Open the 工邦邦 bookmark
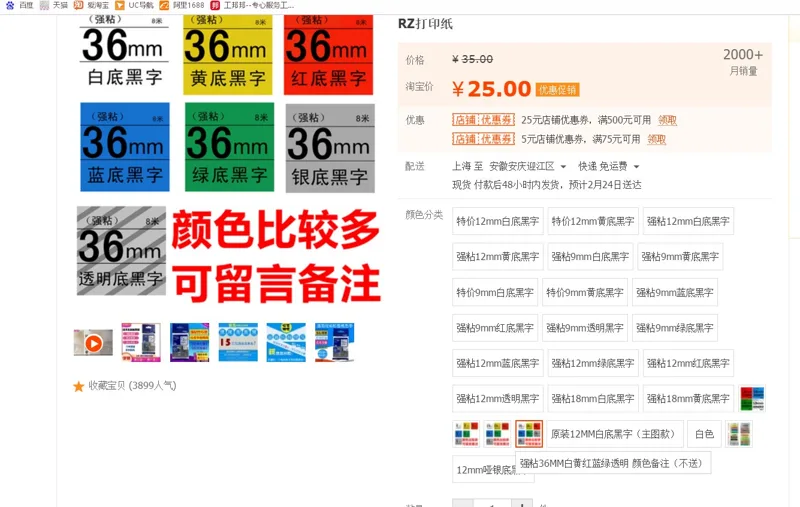The height and width of the screenshot is (507, 800). point(253,5)
